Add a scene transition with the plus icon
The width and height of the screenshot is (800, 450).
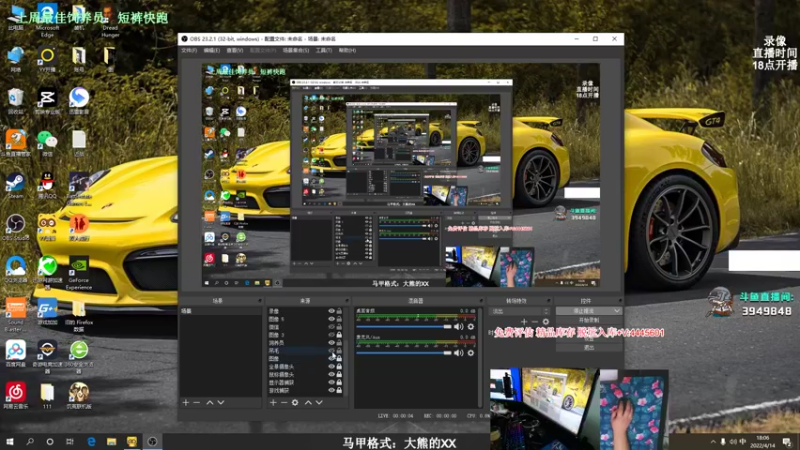click(524, 321)
